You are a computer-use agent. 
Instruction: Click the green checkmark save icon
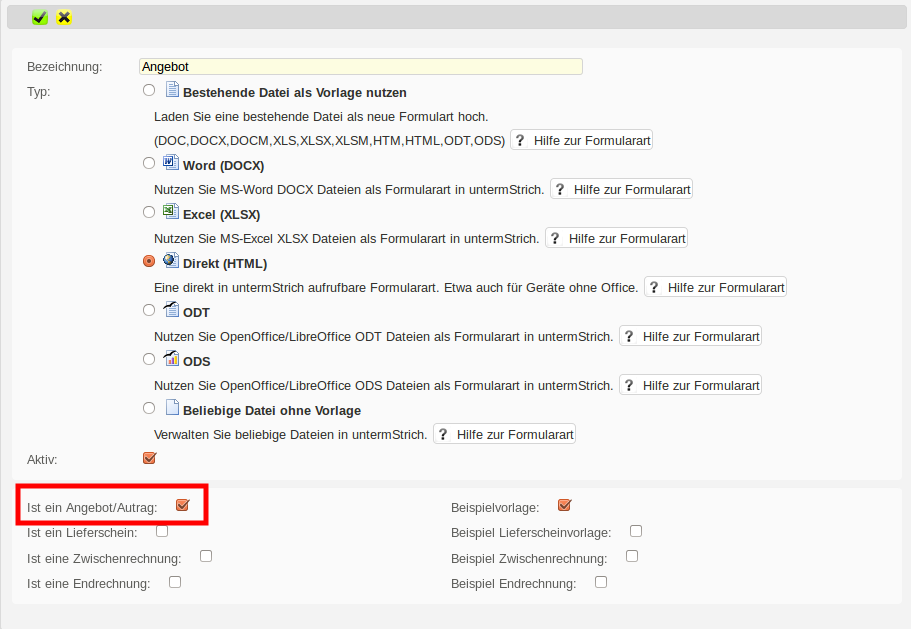40,17
